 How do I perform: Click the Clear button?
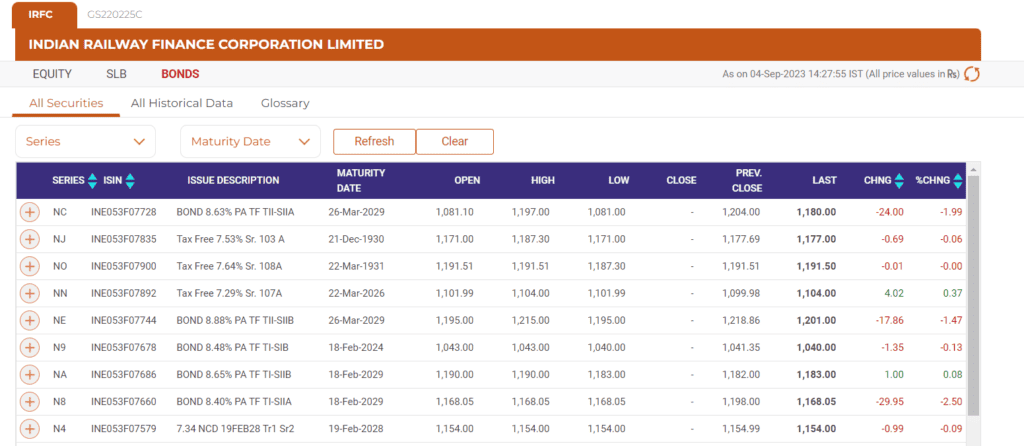point(455,142)
